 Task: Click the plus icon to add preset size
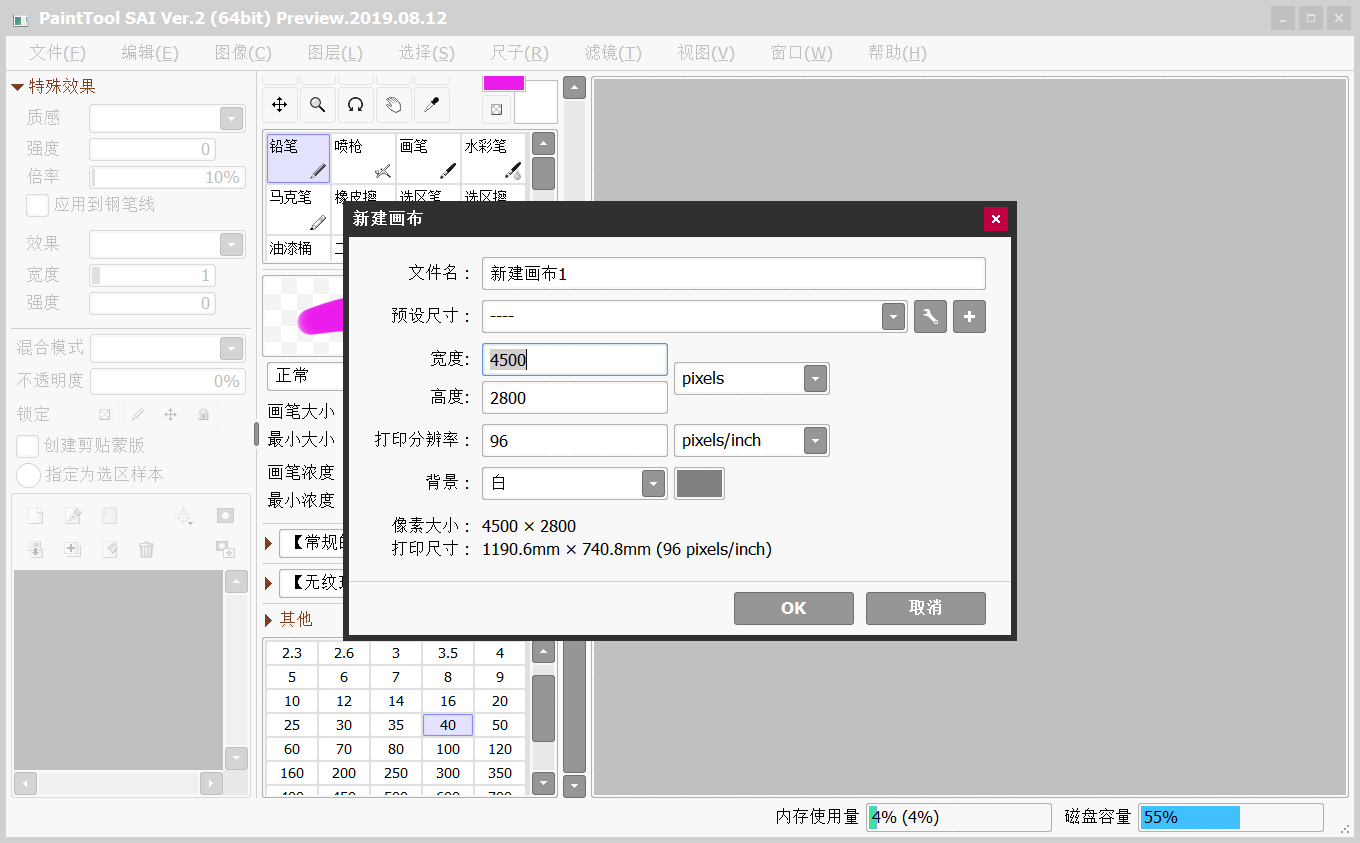[x=969, y=317]
